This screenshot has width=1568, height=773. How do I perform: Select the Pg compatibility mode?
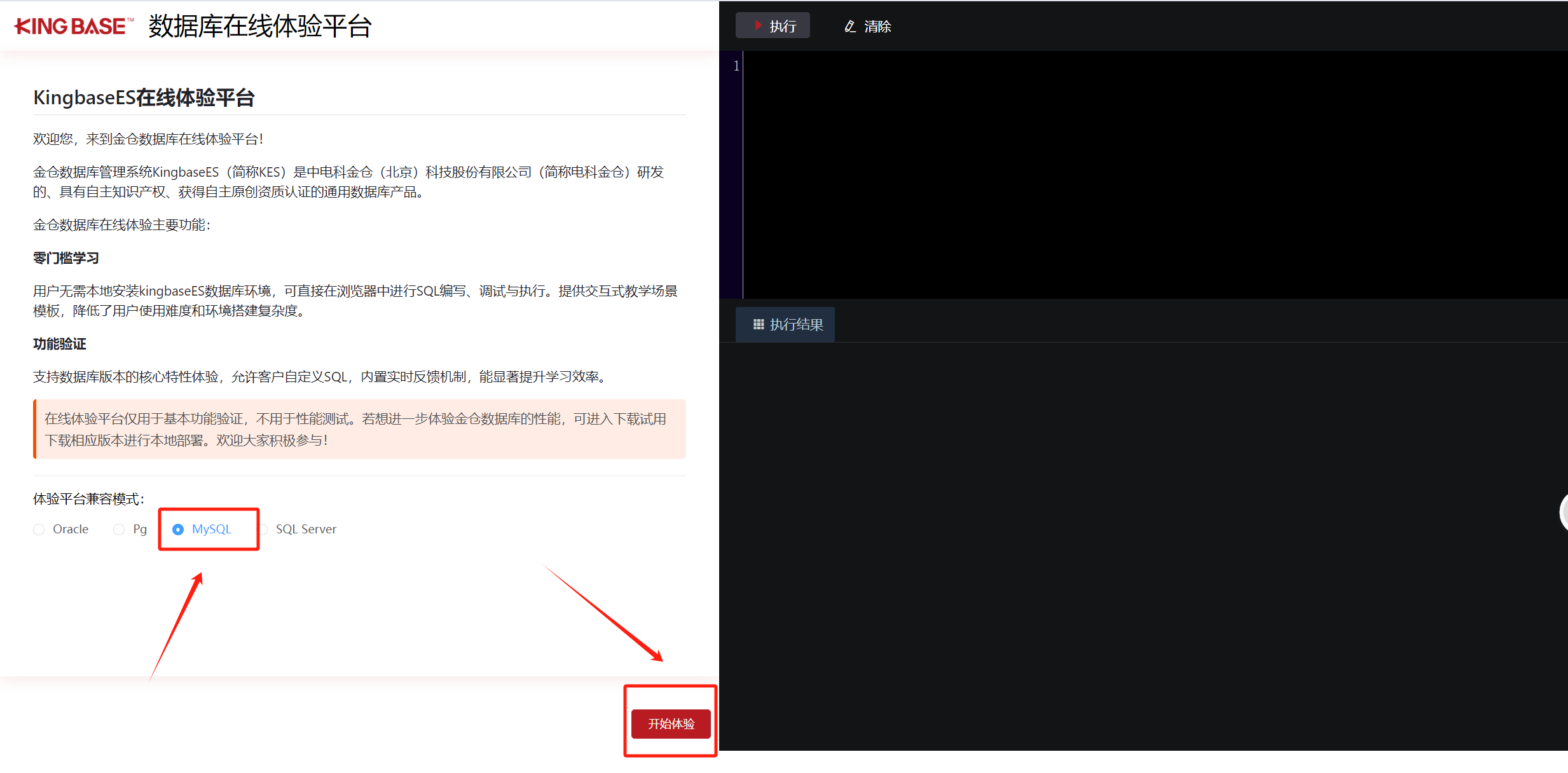pos(130,530)
